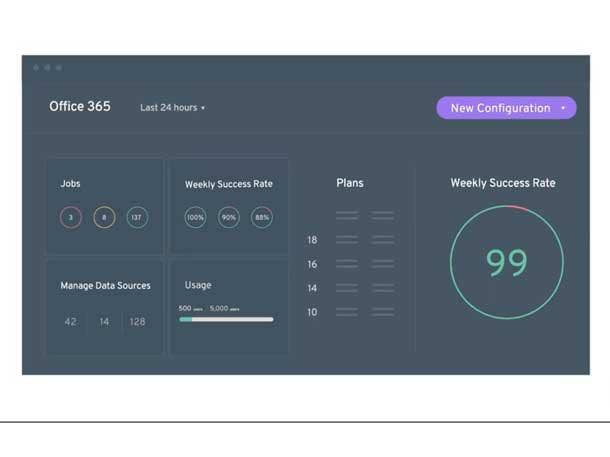Click the Jobs circle showing 8
The height and width of the screenshot is (457, 610).
click(x=104, y=217)
